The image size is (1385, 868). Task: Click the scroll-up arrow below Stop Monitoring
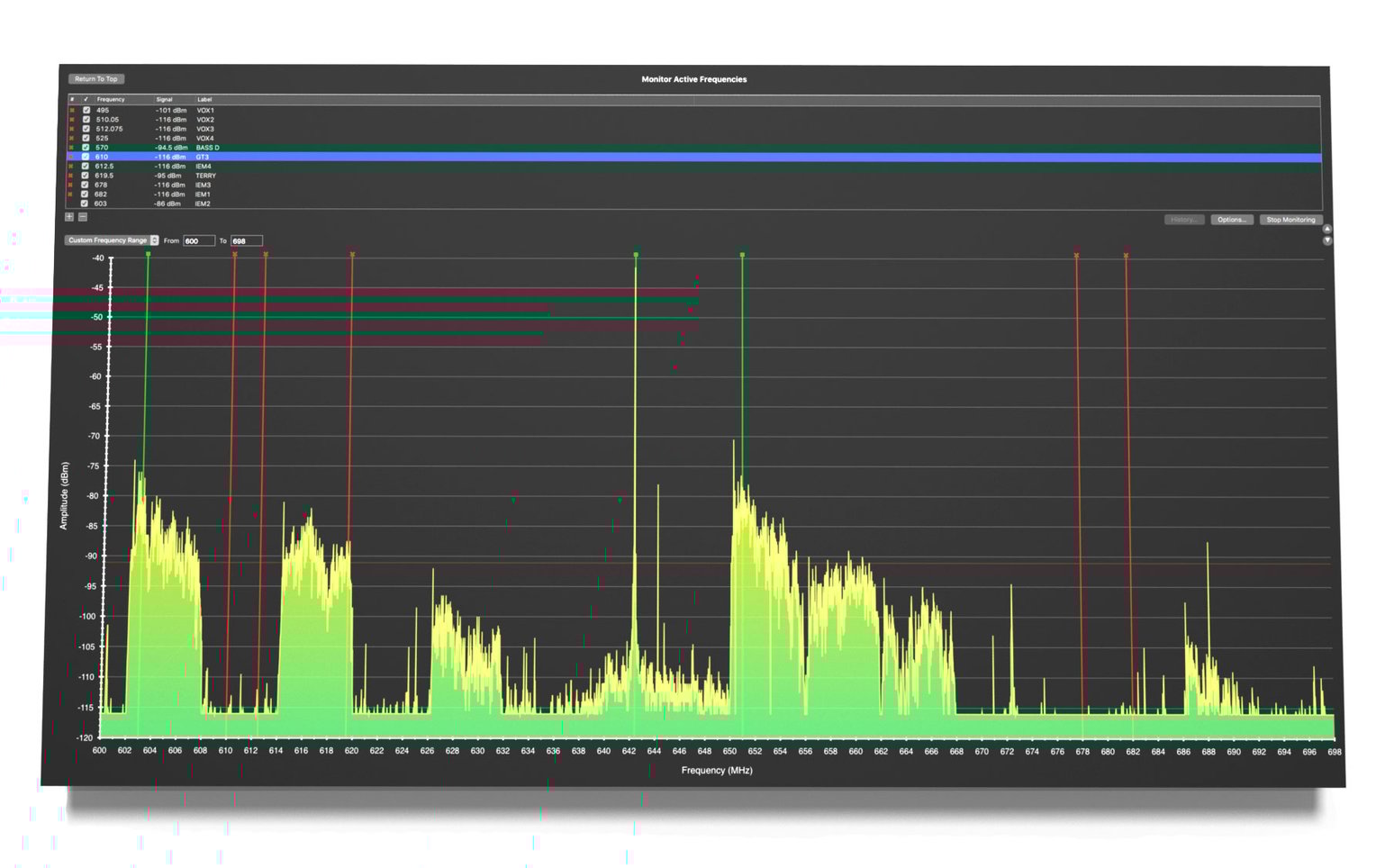(x=1327, y=230)
